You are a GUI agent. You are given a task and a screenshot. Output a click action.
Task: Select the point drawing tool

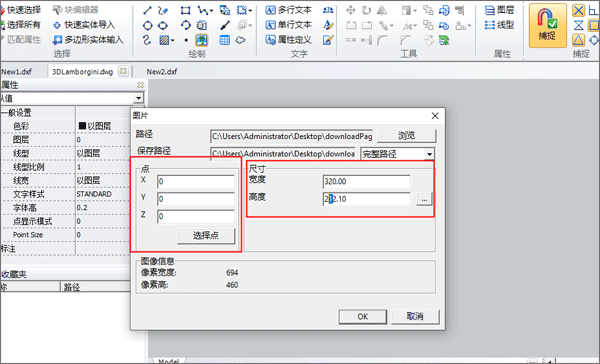186,40
